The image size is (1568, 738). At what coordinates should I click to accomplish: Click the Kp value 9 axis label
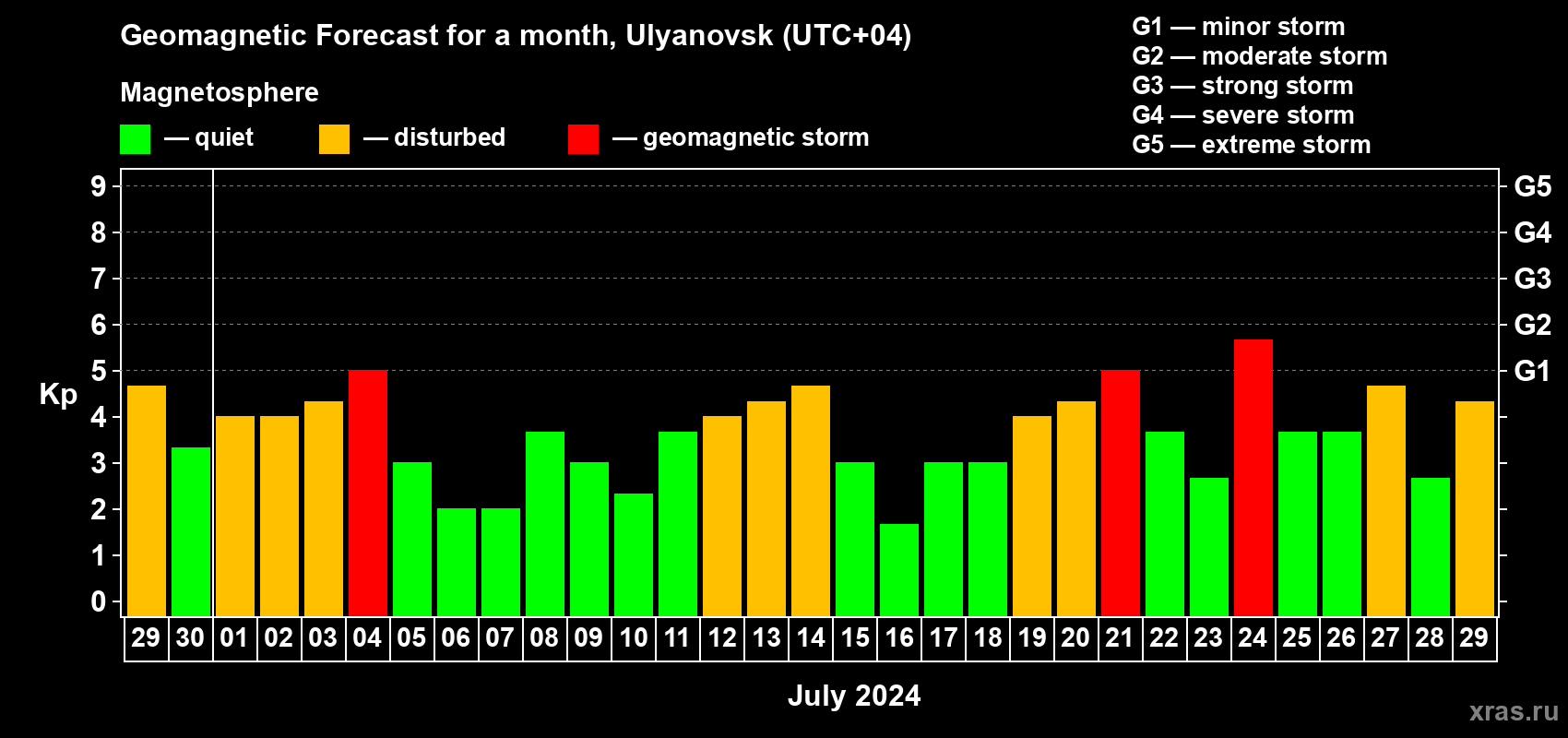(x=99, y=186)
